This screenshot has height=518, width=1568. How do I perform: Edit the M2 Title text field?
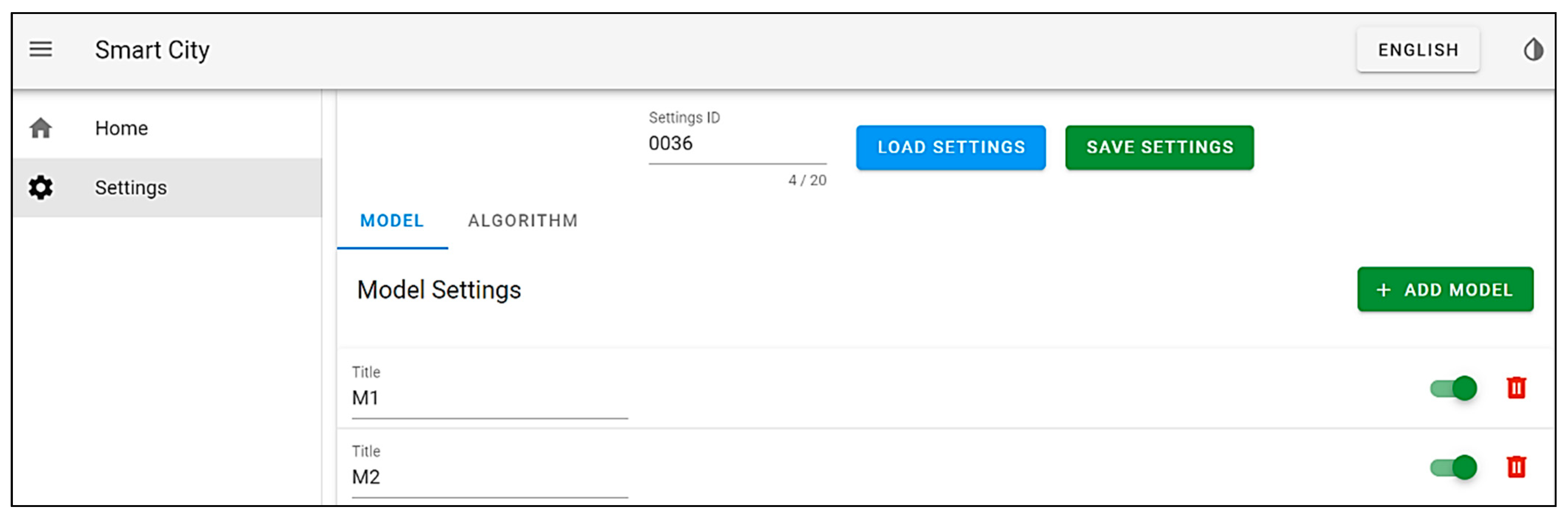click(x=490, y=477)
